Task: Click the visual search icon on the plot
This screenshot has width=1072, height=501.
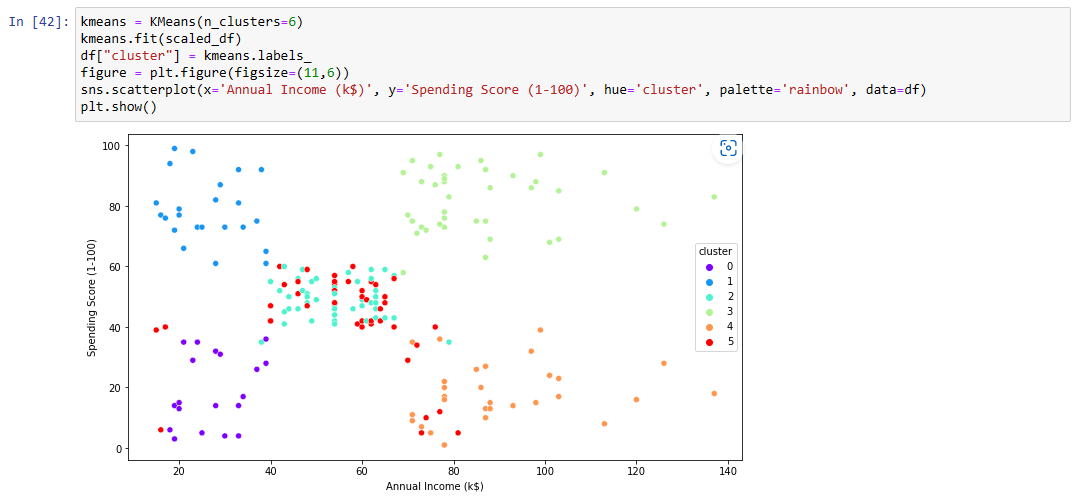Action: [x=728, y=148]
